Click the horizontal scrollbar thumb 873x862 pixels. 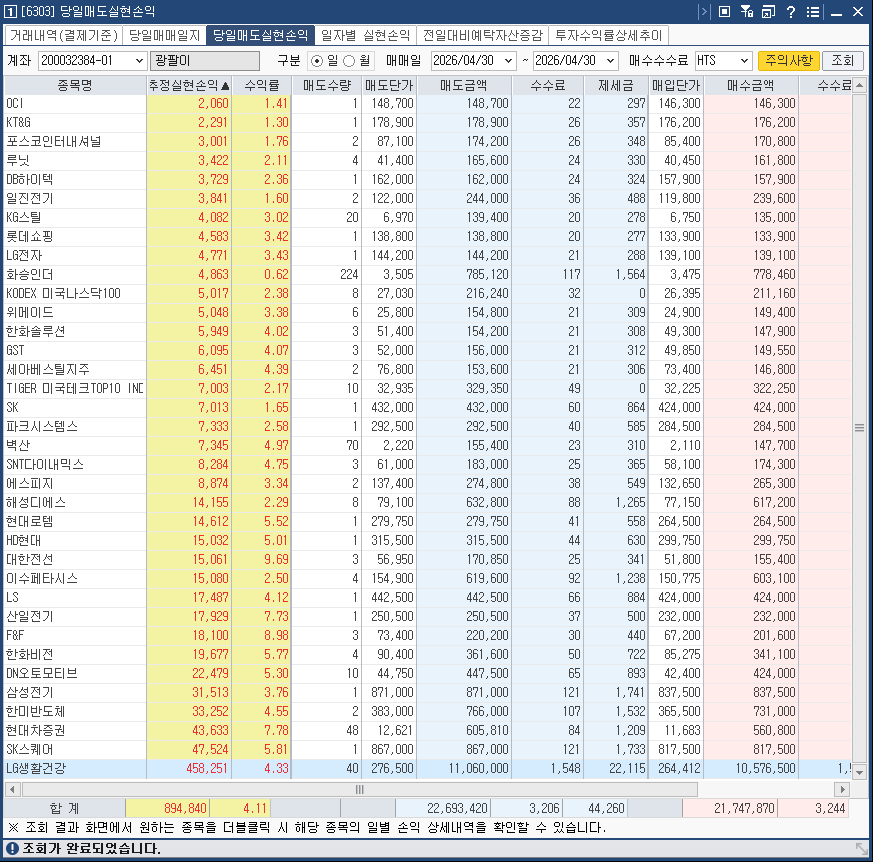point(360,789)
